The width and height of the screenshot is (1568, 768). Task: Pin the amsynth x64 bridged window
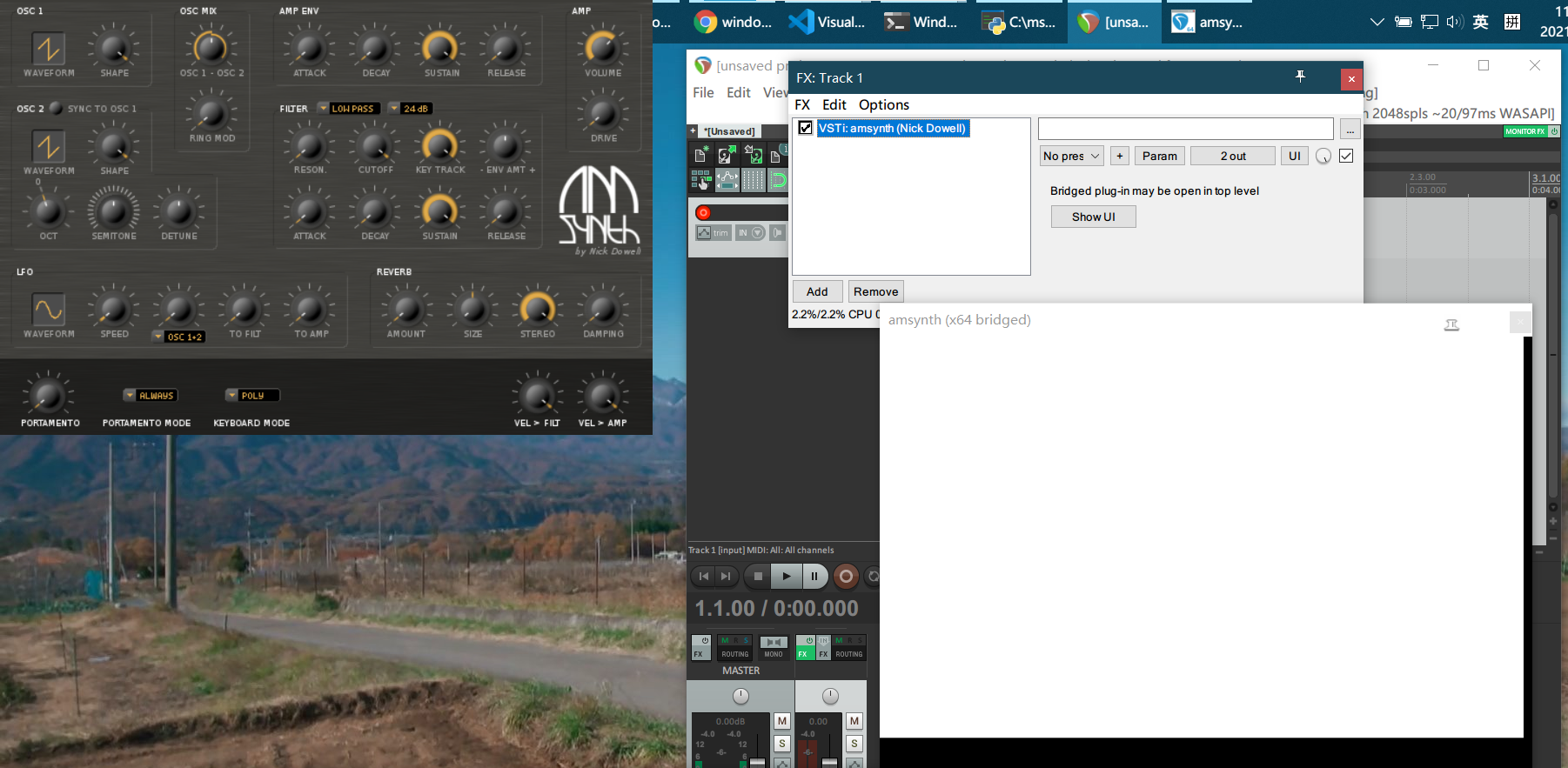1451,324
